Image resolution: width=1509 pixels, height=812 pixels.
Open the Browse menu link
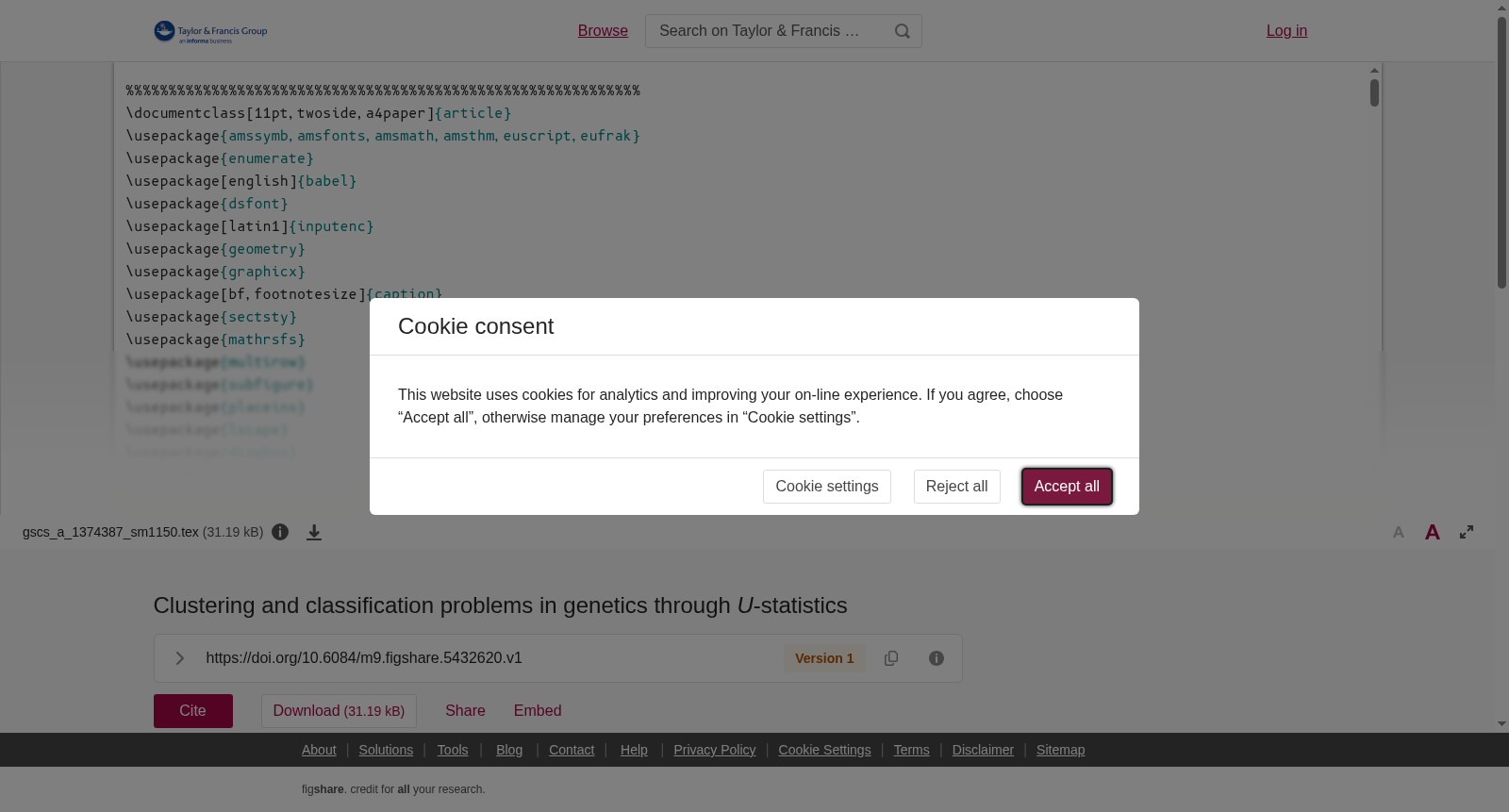pyautogui.click(x=603, y=31)
